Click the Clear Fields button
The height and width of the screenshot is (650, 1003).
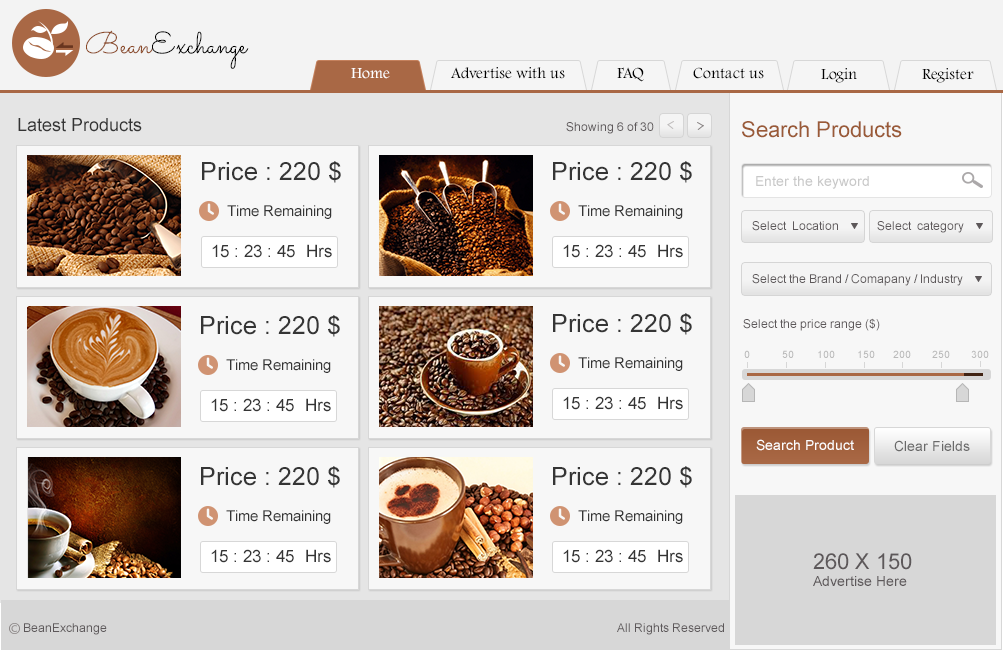(932, 446)
